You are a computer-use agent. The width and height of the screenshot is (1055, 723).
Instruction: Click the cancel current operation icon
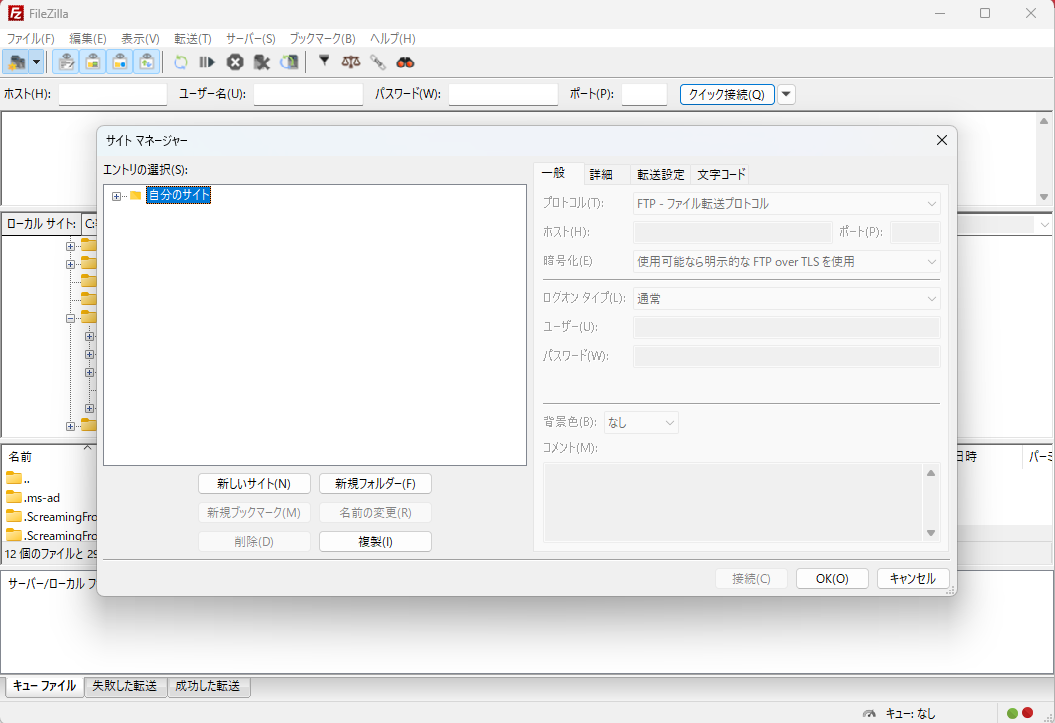coord(235,63)
